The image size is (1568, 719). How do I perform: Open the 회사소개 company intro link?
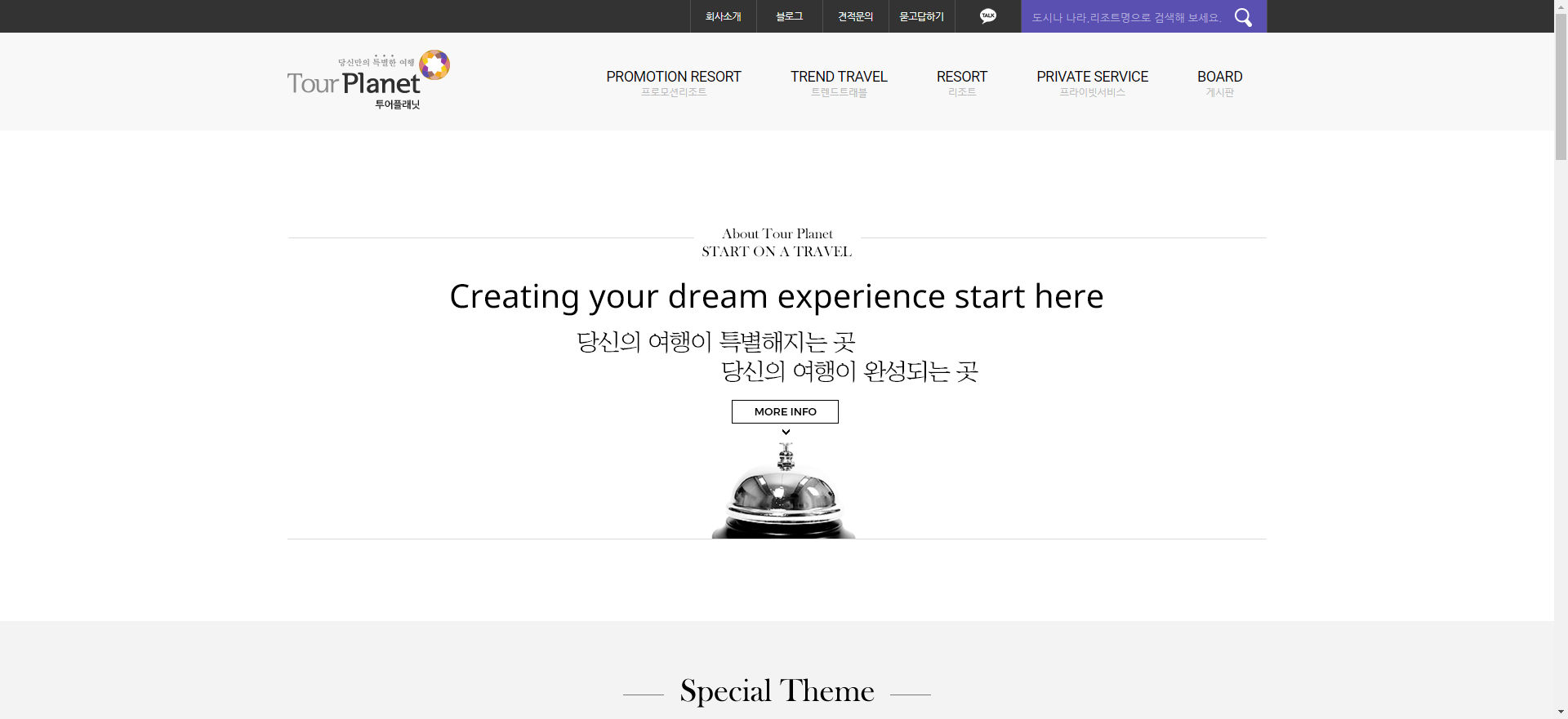723,16
